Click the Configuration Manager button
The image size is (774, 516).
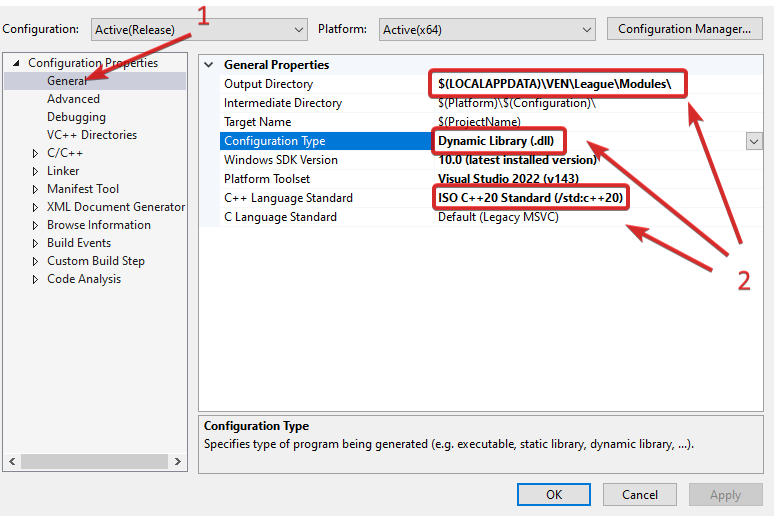(684, 29)
